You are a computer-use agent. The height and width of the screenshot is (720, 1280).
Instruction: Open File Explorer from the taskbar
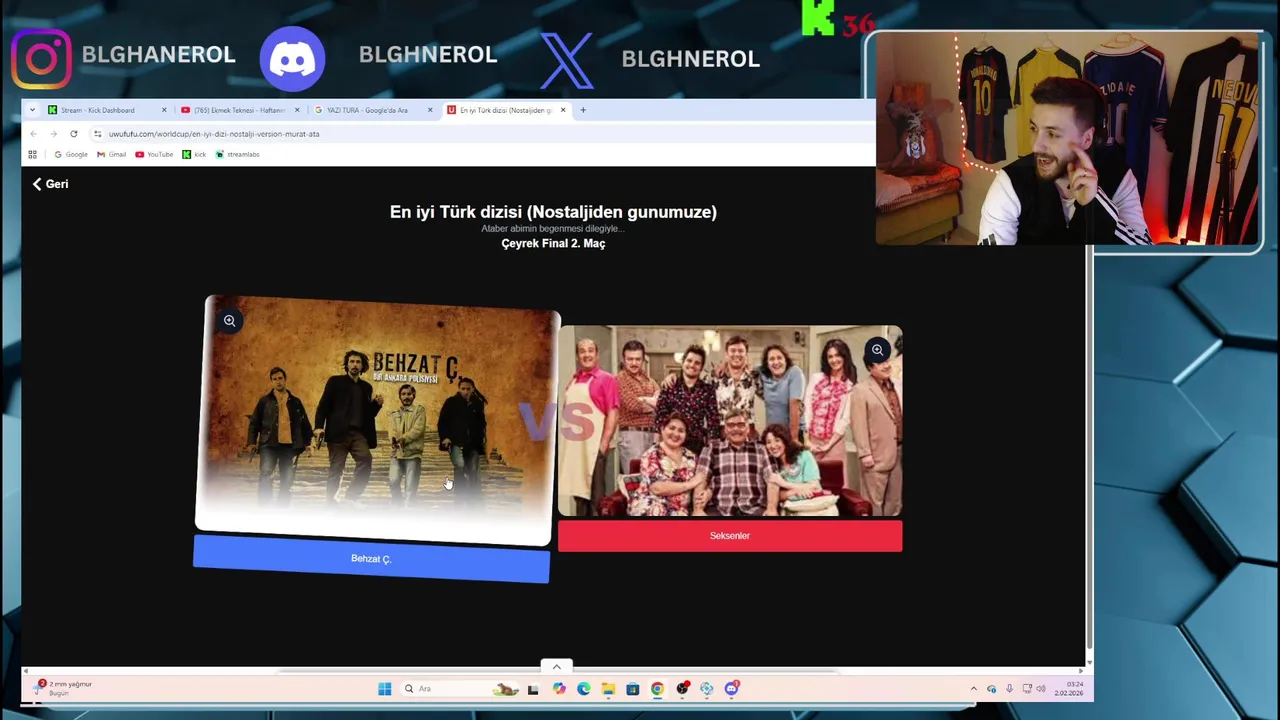point(608,688)
